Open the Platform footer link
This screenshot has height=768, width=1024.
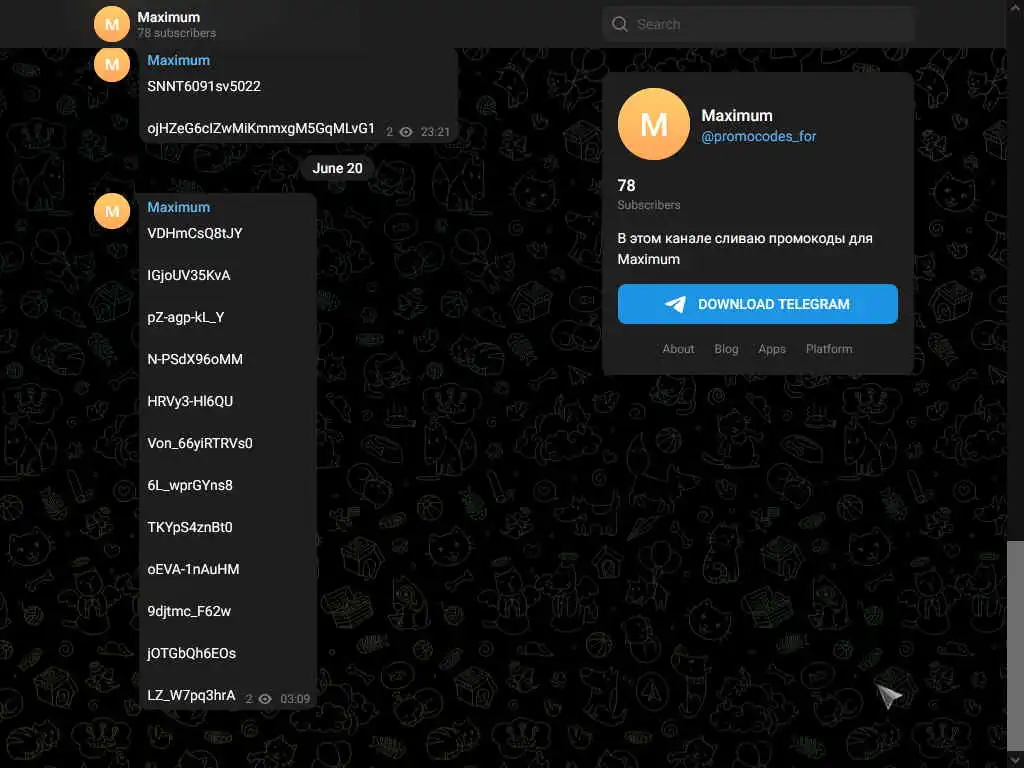[829, 349]
